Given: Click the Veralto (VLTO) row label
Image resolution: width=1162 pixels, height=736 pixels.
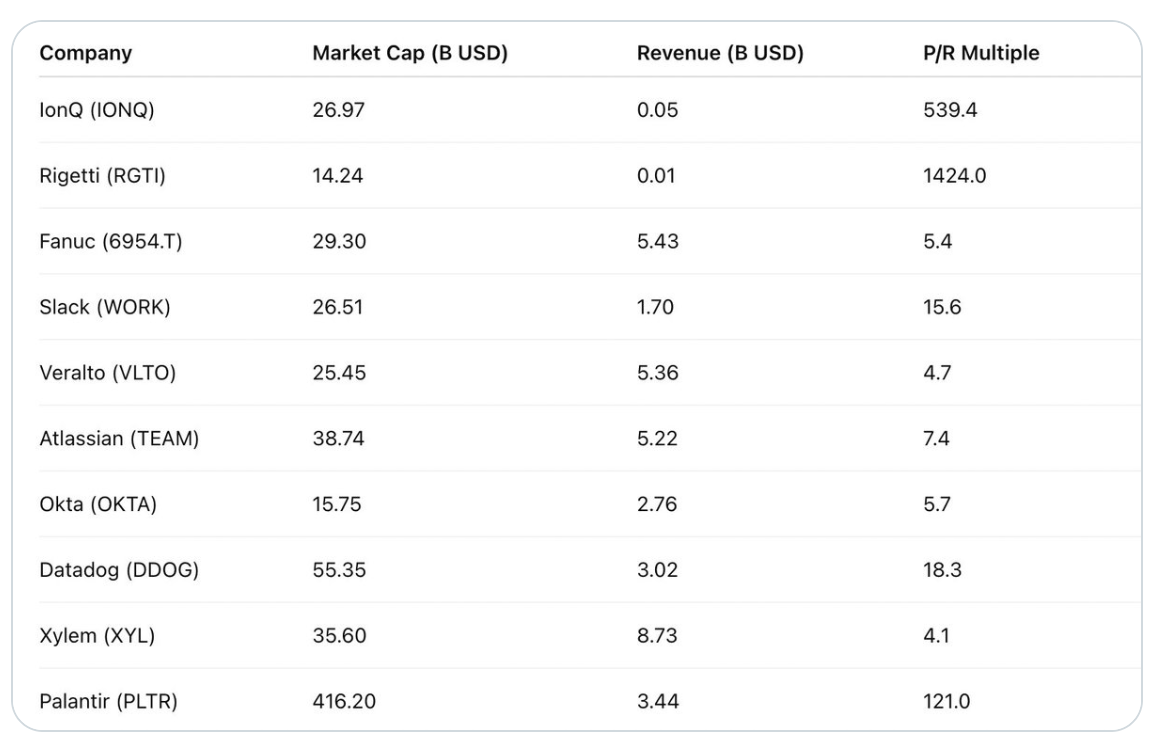Looking at the screenshot, I should click(109, 373).
